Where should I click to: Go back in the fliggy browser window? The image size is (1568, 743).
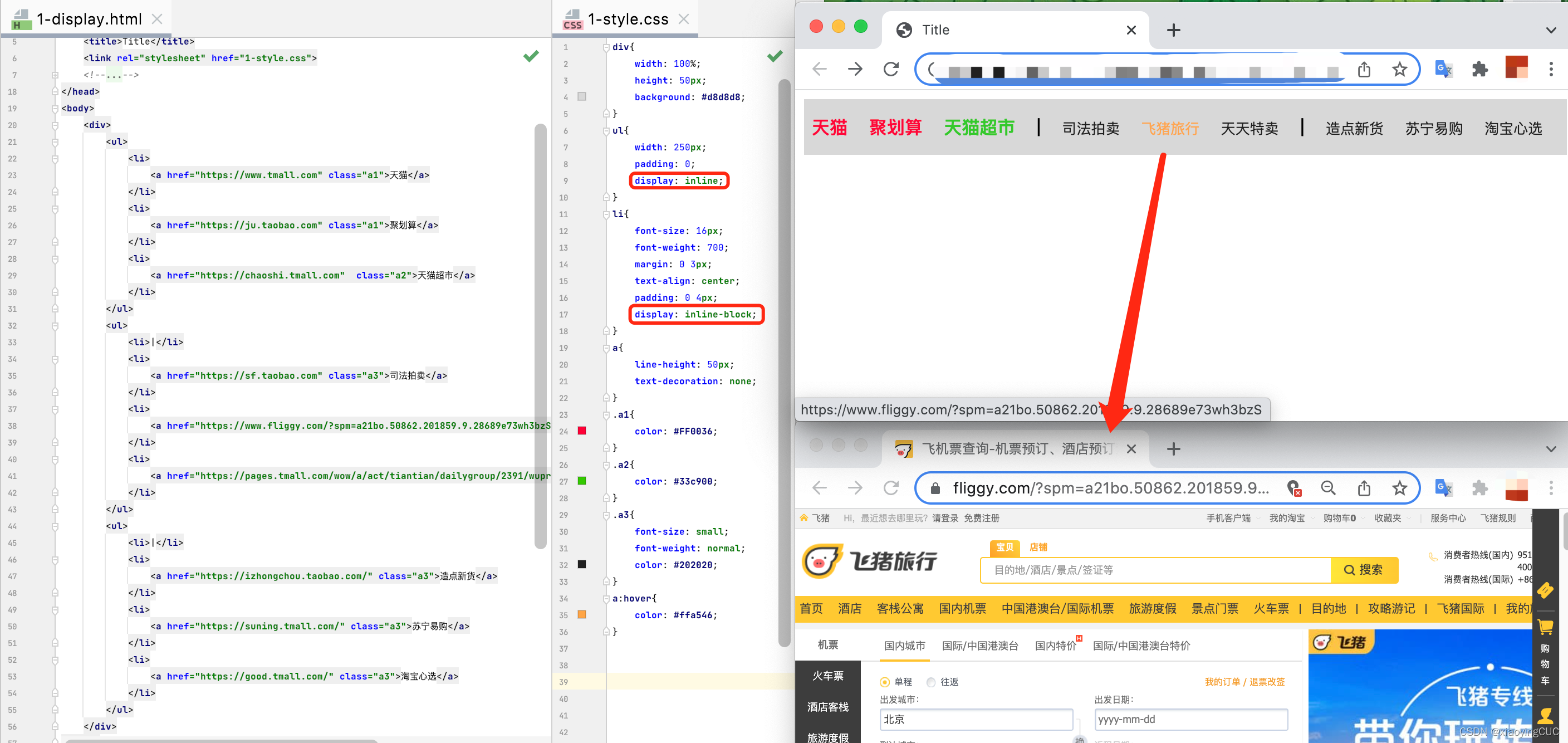click(820, 488)
